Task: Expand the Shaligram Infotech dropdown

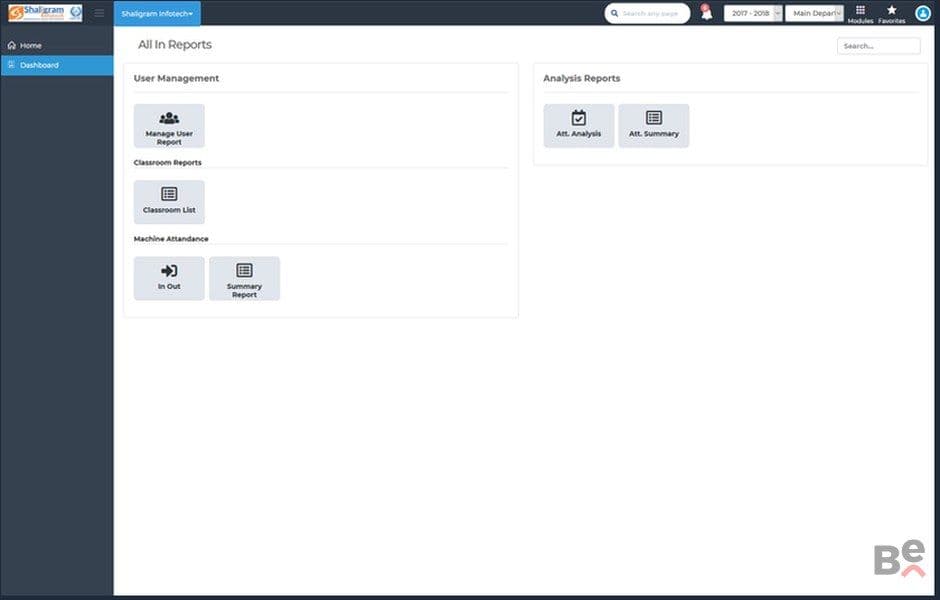Action: (x=157, y=13)
